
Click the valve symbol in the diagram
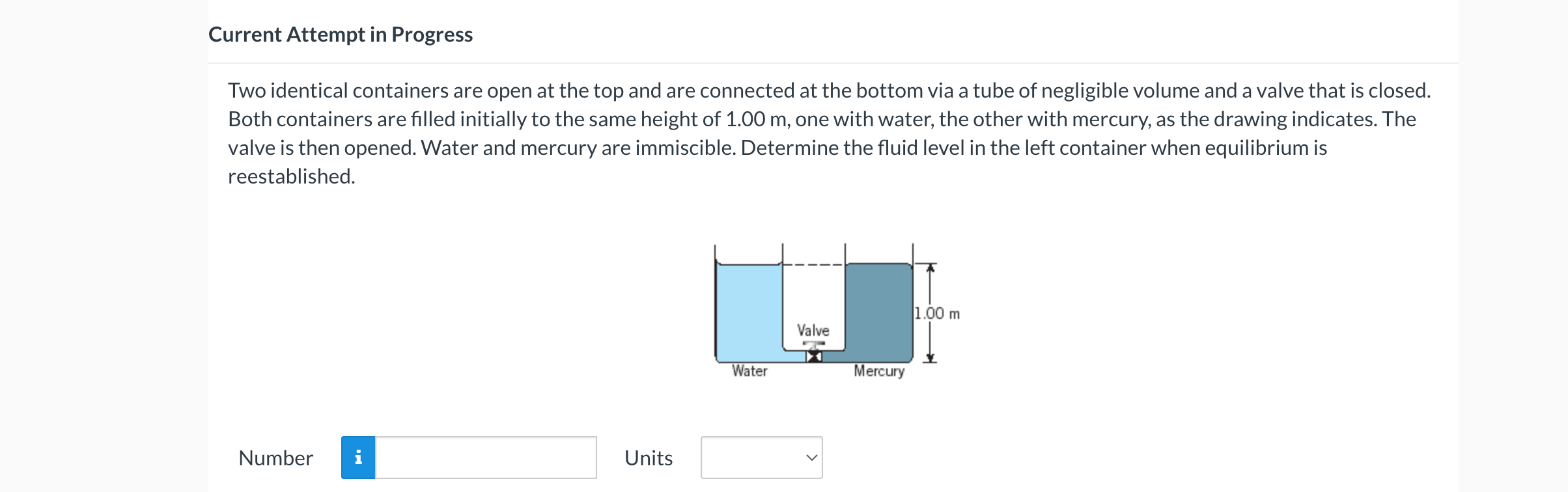[813, 357]
